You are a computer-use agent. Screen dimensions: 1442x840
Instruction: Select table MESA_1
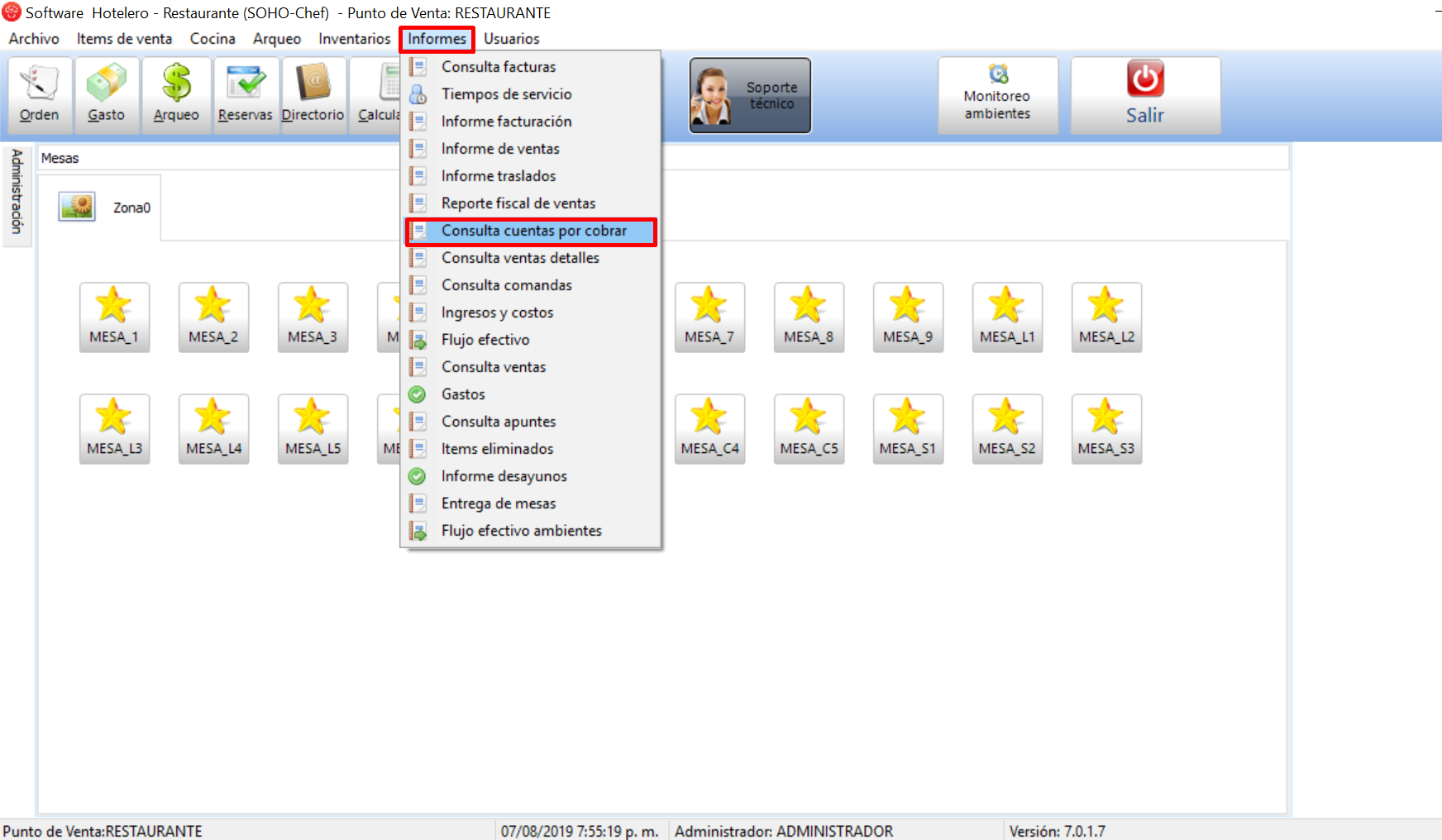[114, 317]
